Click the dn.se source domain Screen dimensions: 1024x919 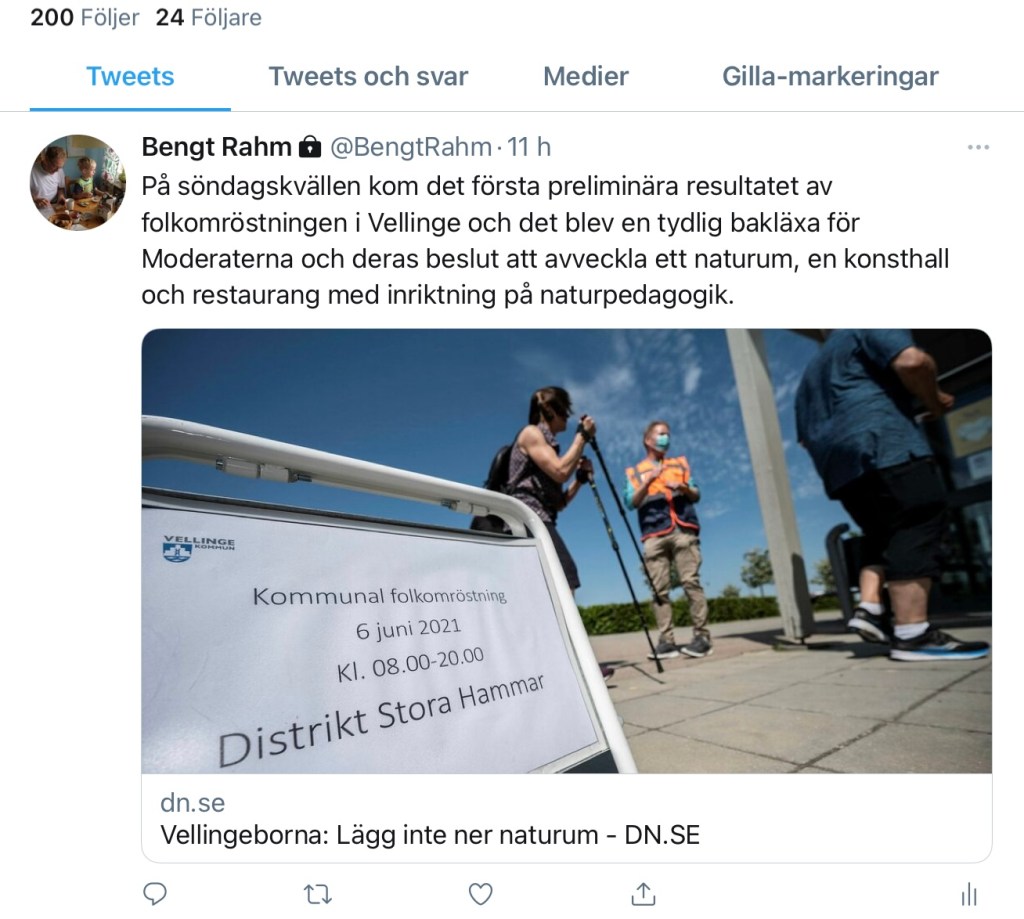pyautogui.click(x=193, y=802)
